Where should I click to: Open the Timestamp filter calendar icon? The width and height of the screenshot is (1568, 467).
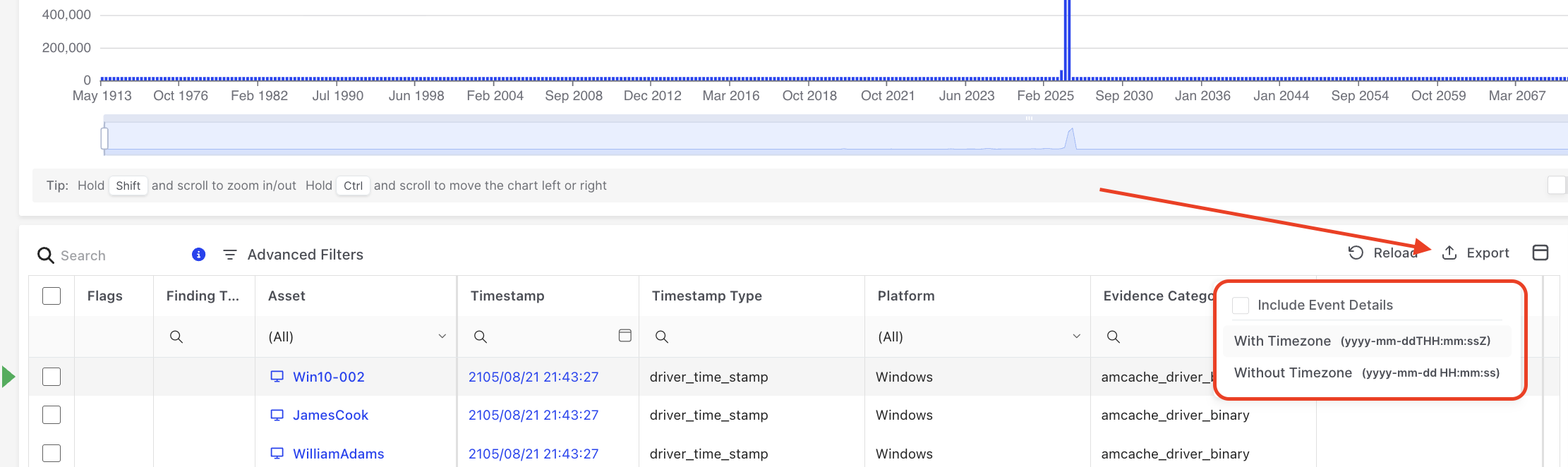(625, 336)
